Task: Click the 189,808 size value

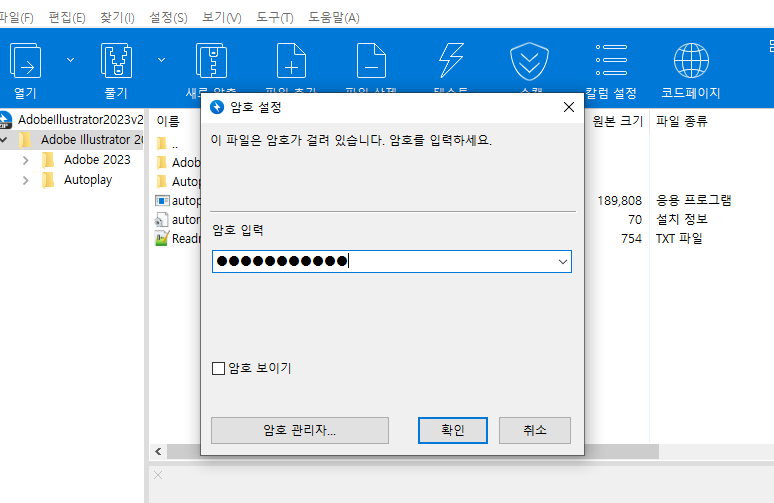Action: [x=619, y=201]
